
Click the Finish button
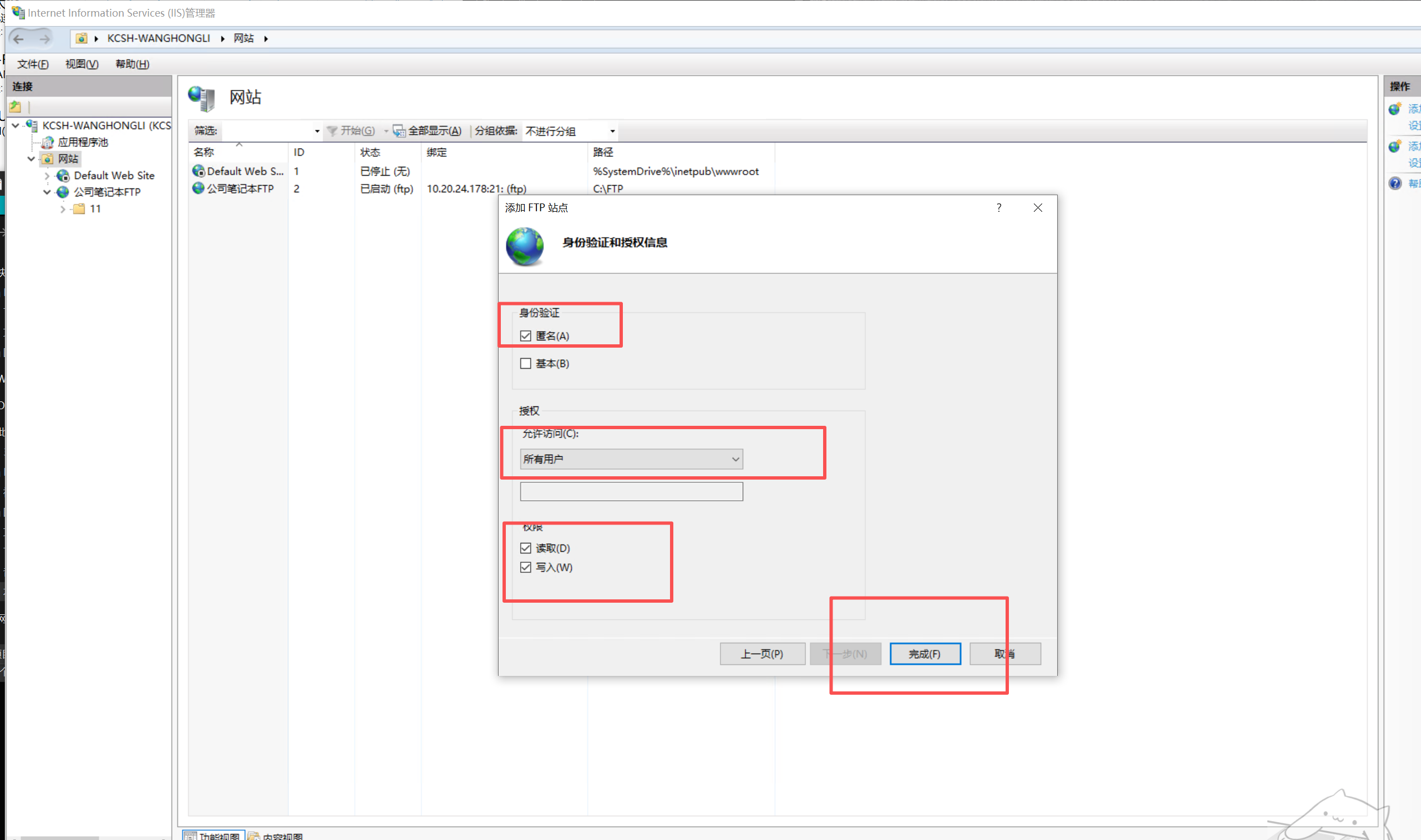click(x=925, y=654)
